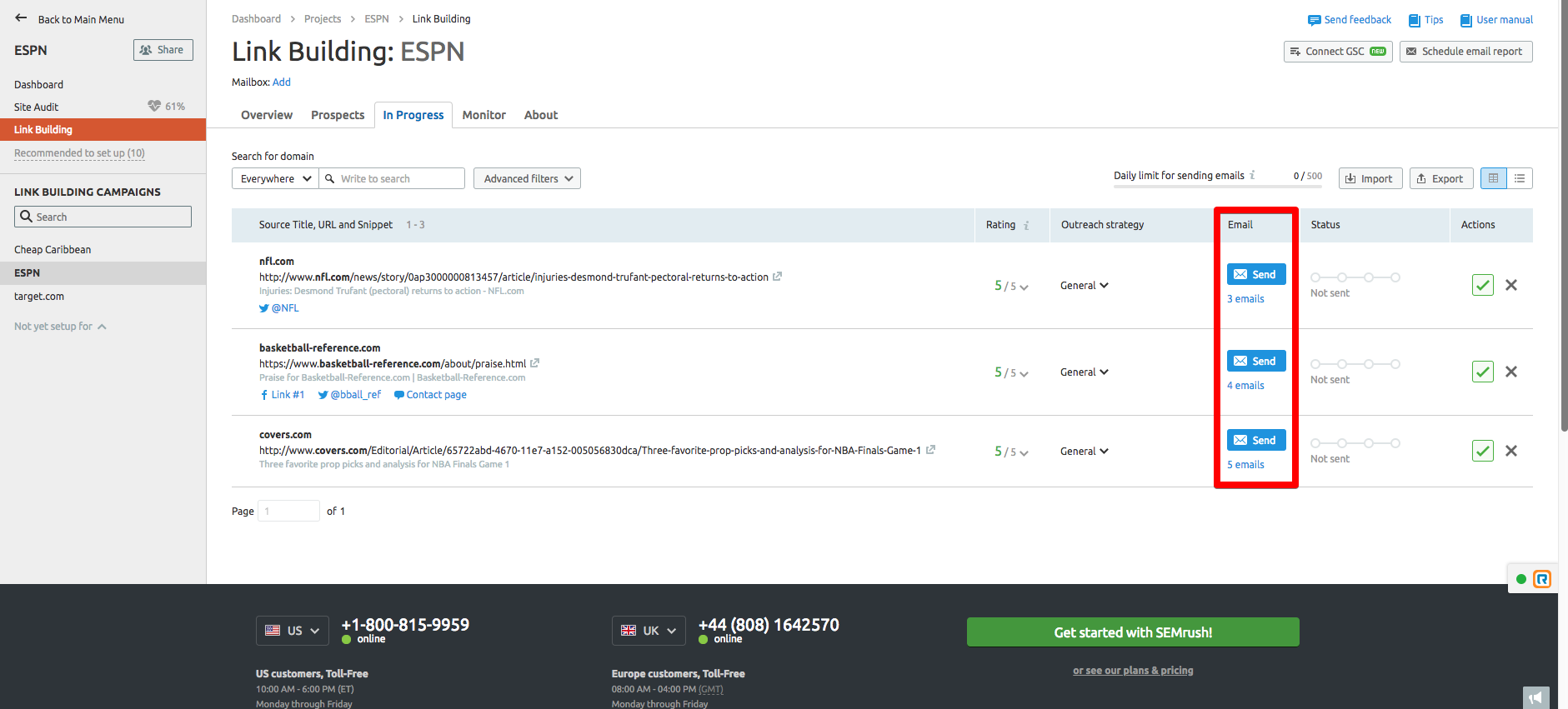Image resolution: width=1568 pixels, height=709 pixels.
Task: Open Site Audit in sidebar
Action: click(x=36, y=107)
